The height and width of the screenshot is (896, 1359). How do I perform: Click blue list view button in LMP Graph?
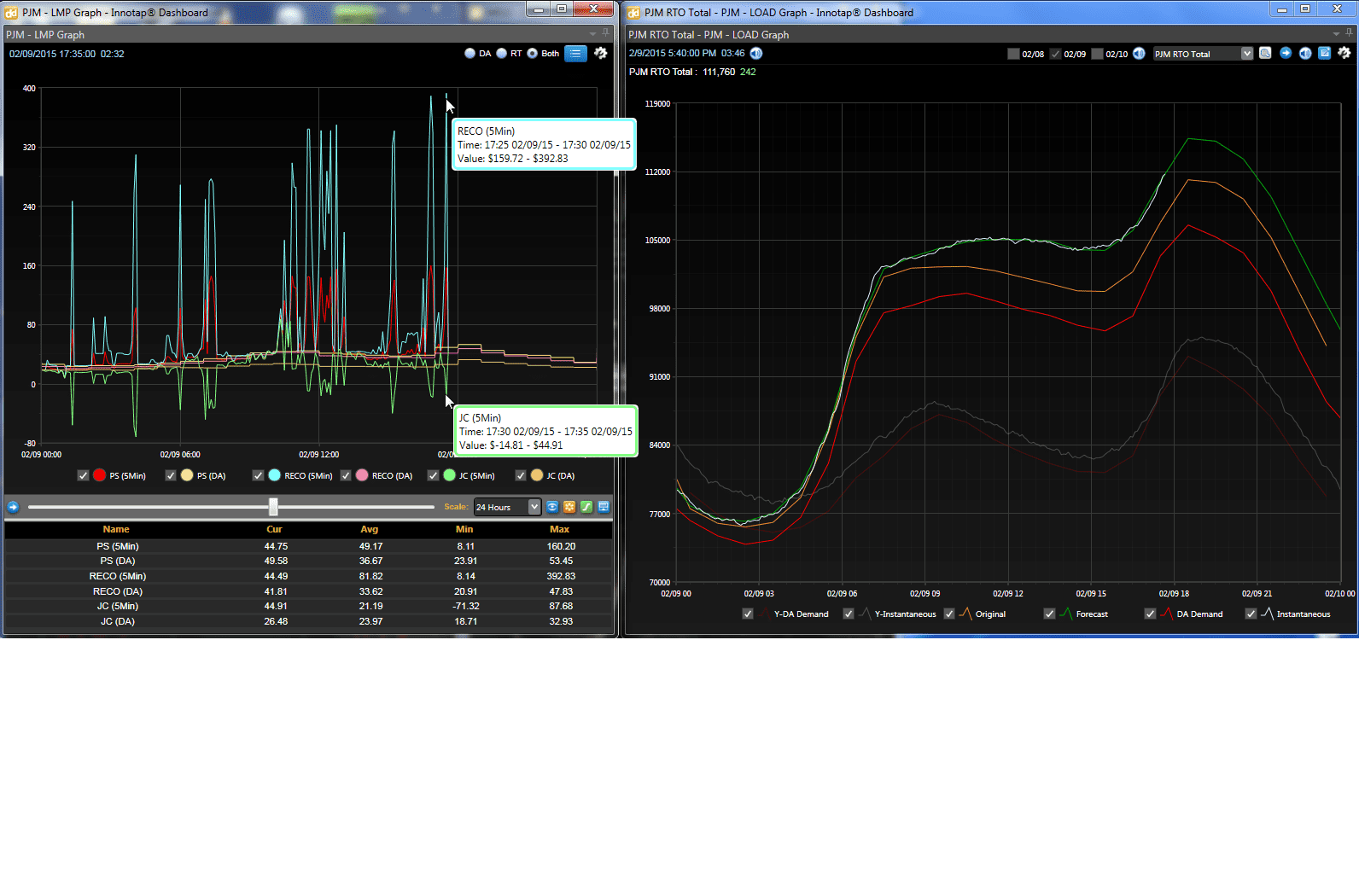tap(576, 53)
